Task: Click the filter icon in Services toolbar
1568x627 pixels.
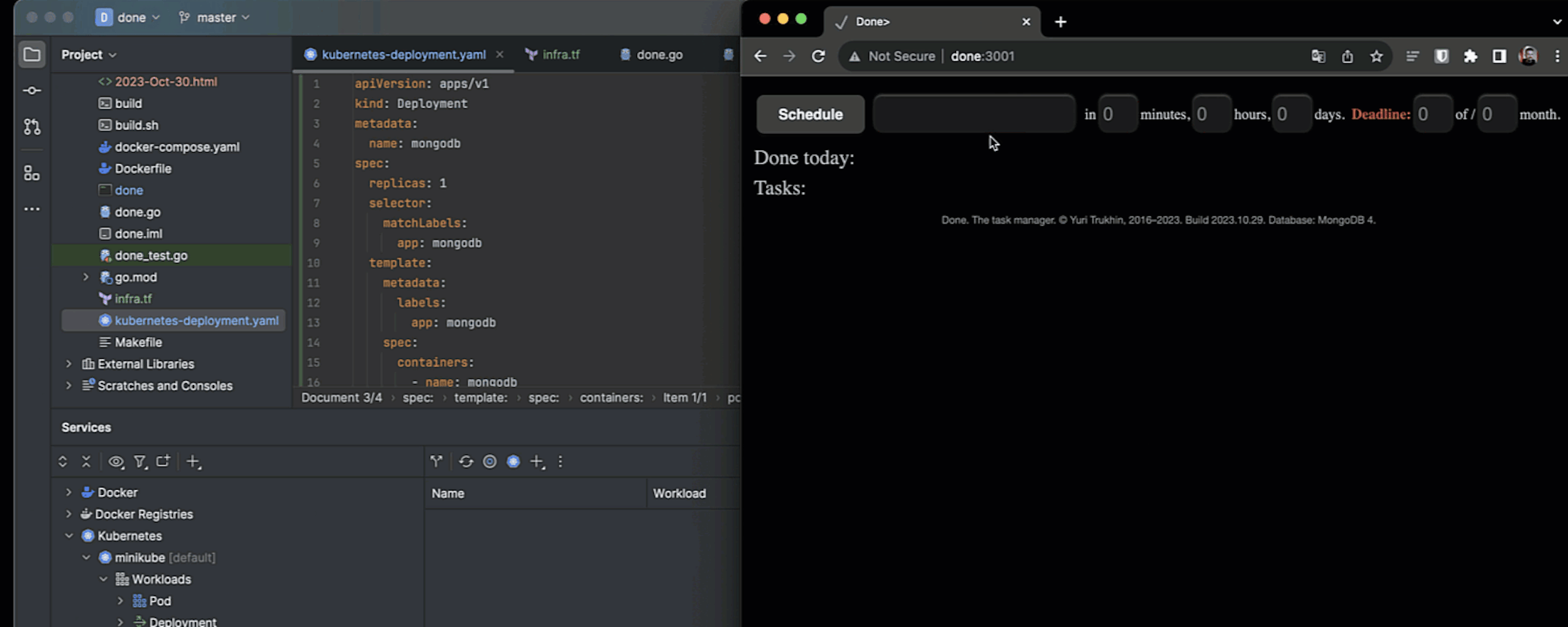Action: pos(140,461)
